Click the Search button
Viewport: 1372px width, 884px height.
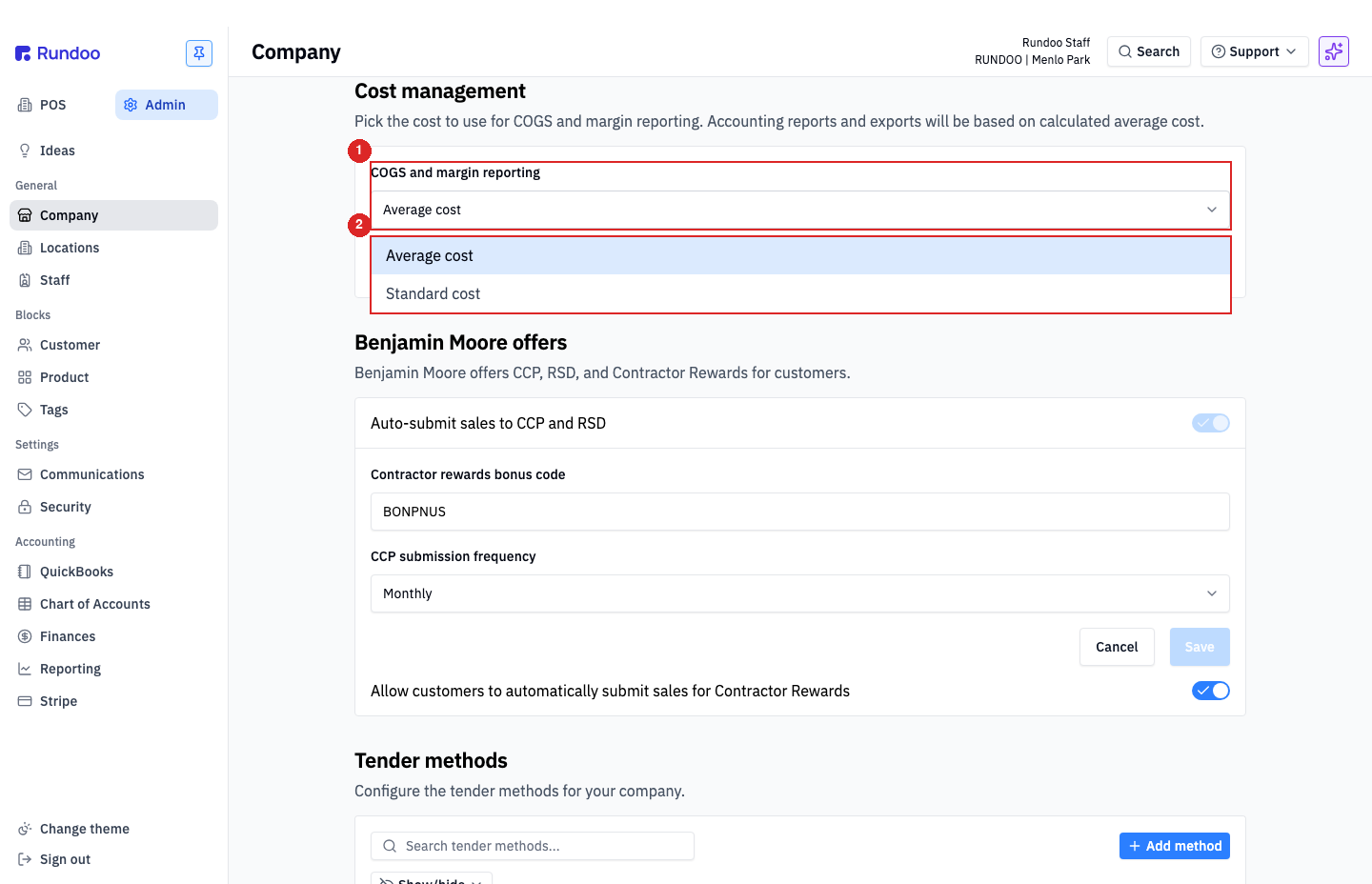[1149, 51]
